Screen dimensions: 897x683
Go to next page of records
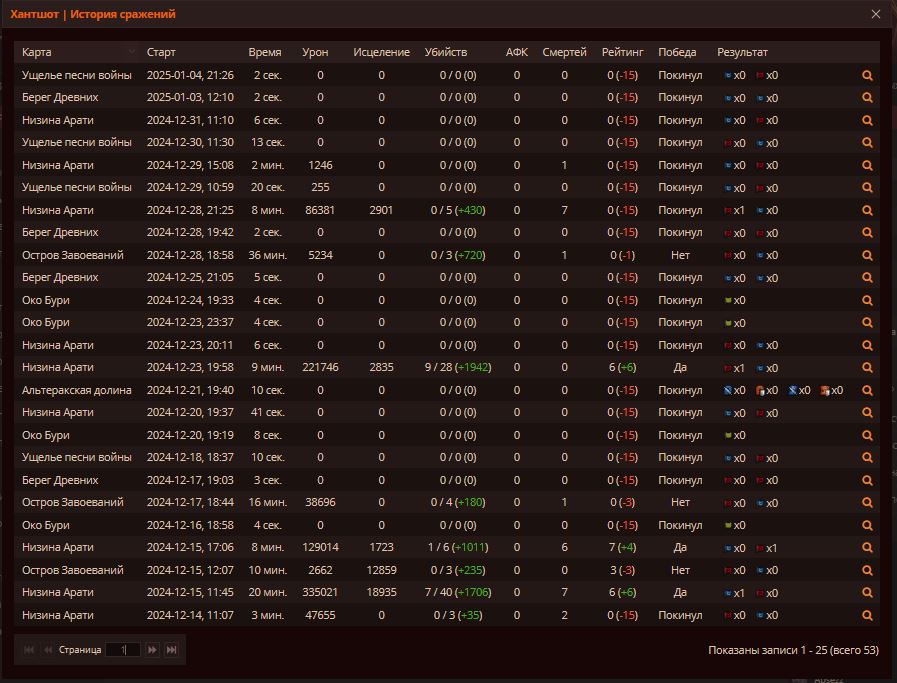pyautogui.click(x=152, y=650)
